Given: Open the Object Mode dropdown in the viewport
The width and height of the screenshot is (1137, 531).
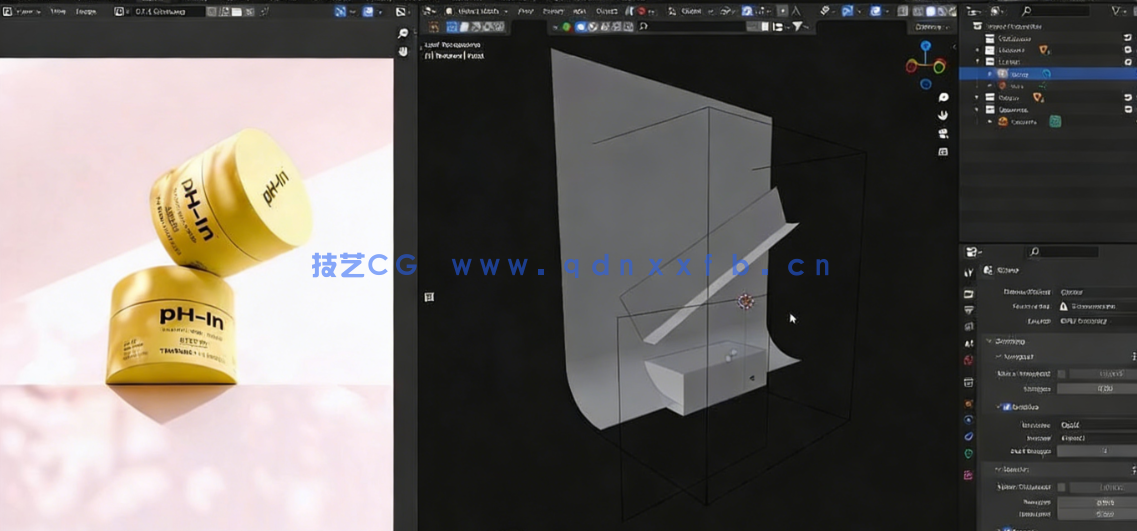Looking at the screenshot, I should (476, 11).
